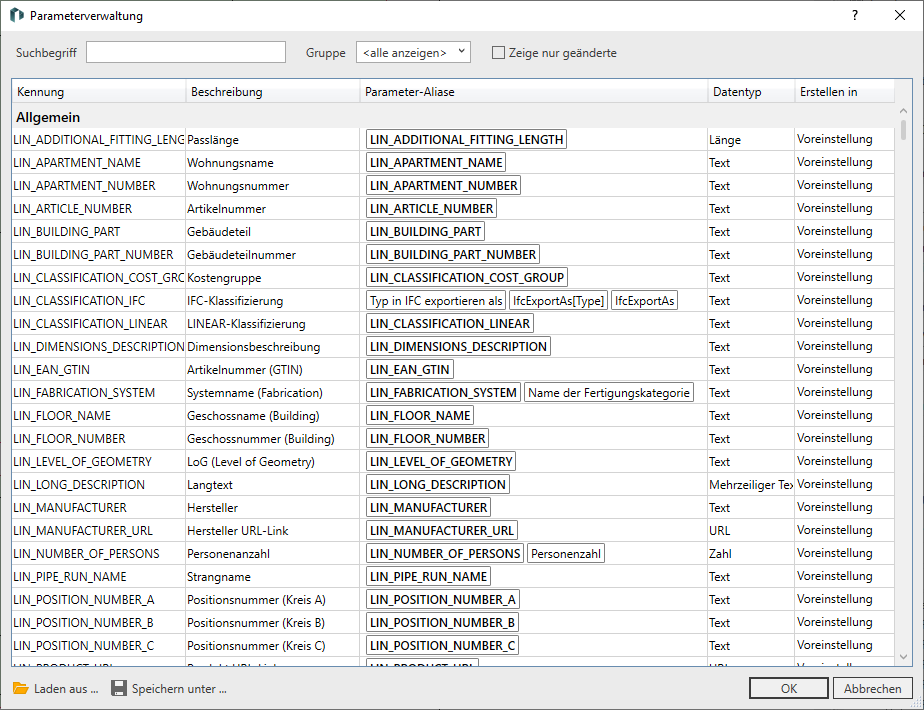Open the help question mark in title bar
924x710 pixels.
[x=854, y=15]
